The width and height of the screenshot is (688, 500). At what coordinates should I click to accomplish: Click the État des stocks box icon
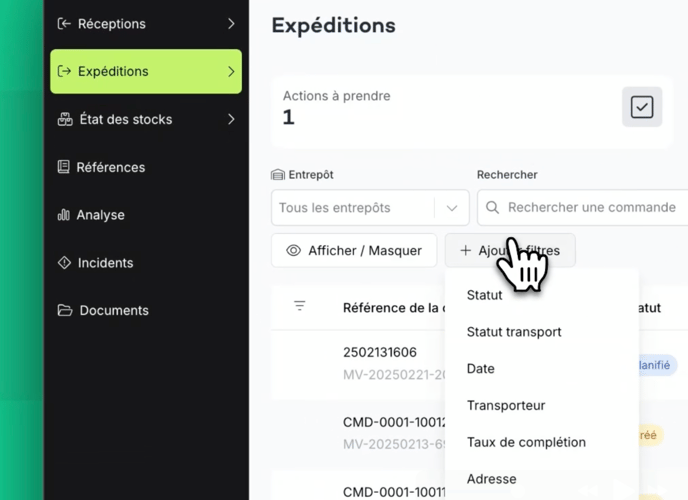pyautogui.click(x=64, y=120)
